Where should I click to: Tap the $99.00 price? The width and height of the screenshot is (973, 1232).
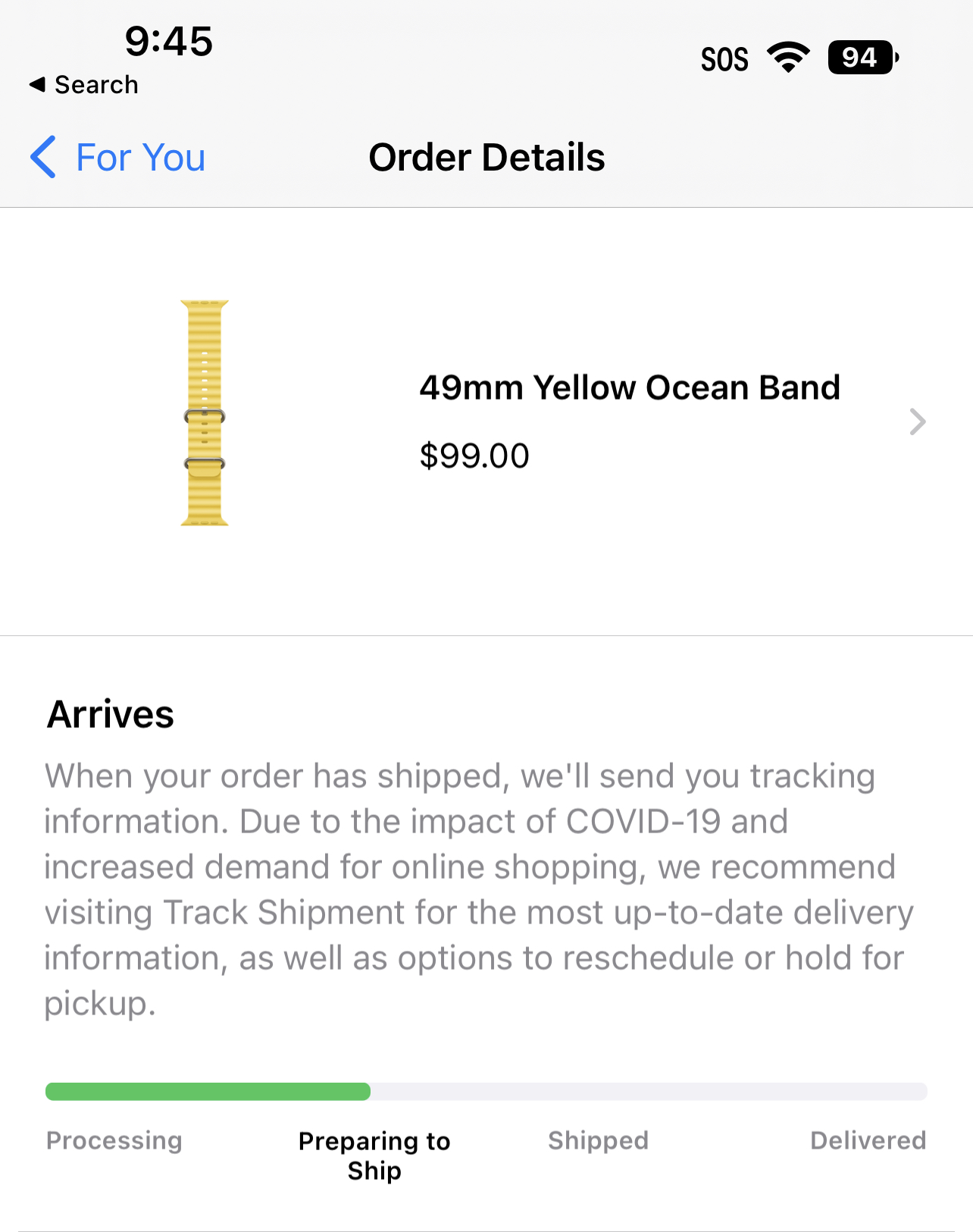coord(474,456)
